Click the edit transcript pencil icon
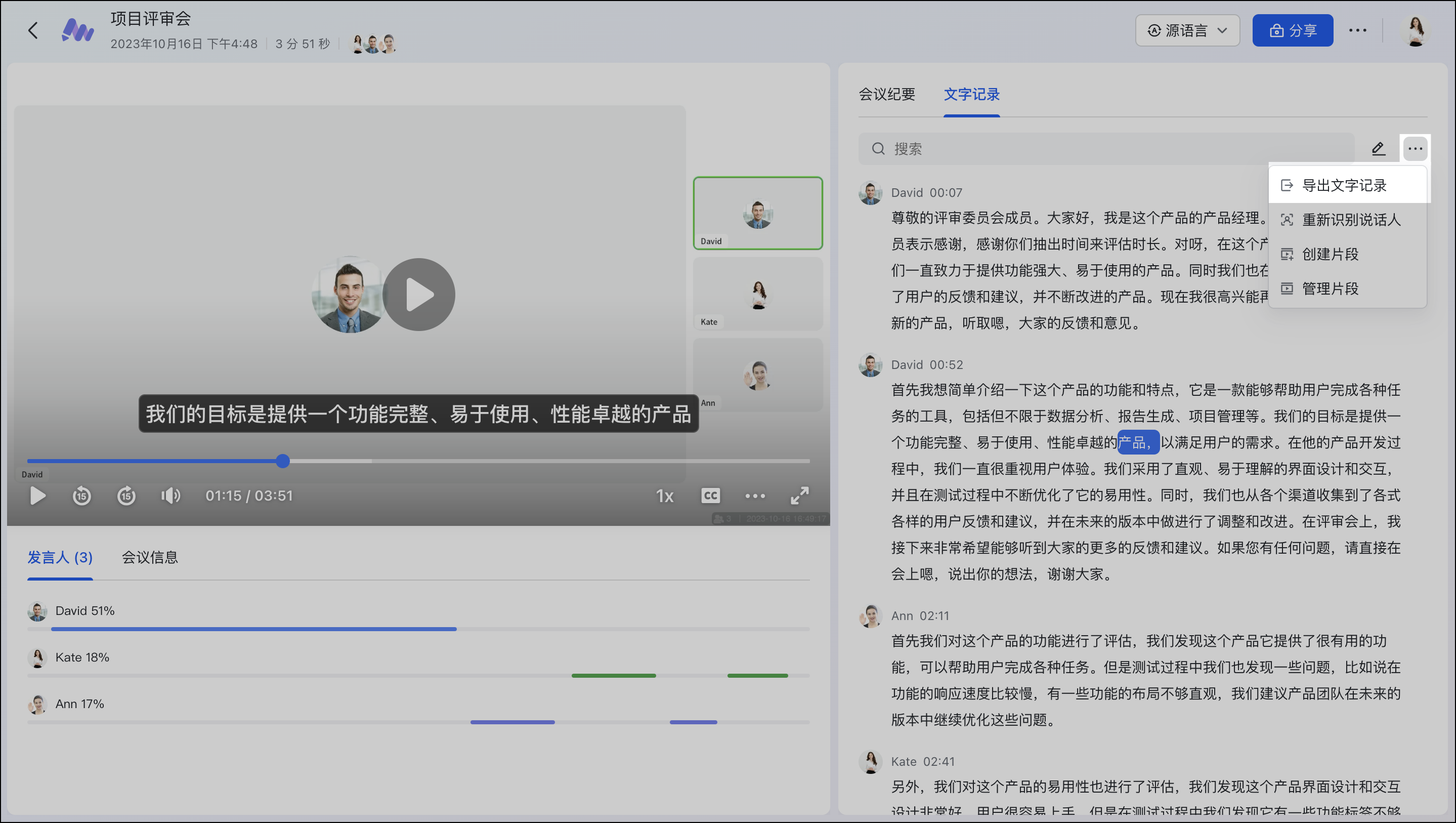Image resolution: width=1456 pixels, height=823 pixels. [1378, 149]
